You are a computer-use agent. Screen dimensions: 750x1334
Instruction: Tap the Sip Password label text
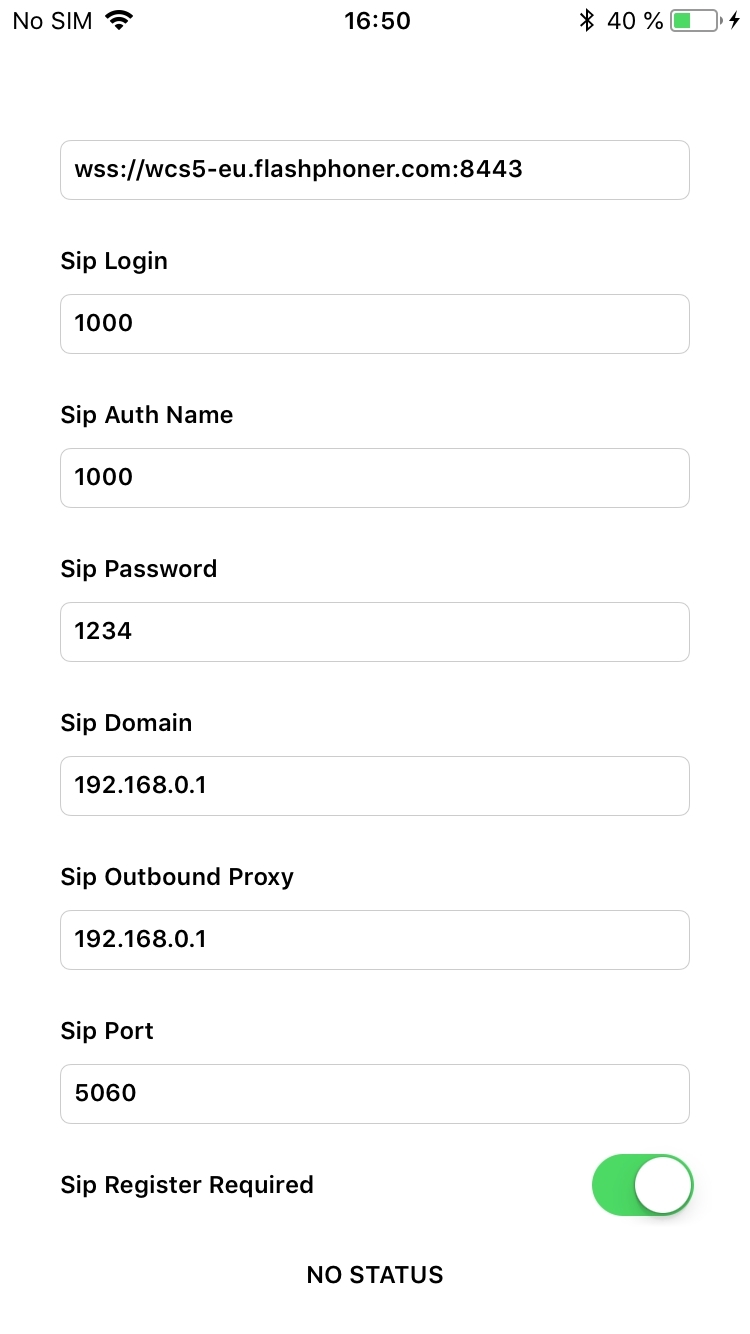pos(138,569)
